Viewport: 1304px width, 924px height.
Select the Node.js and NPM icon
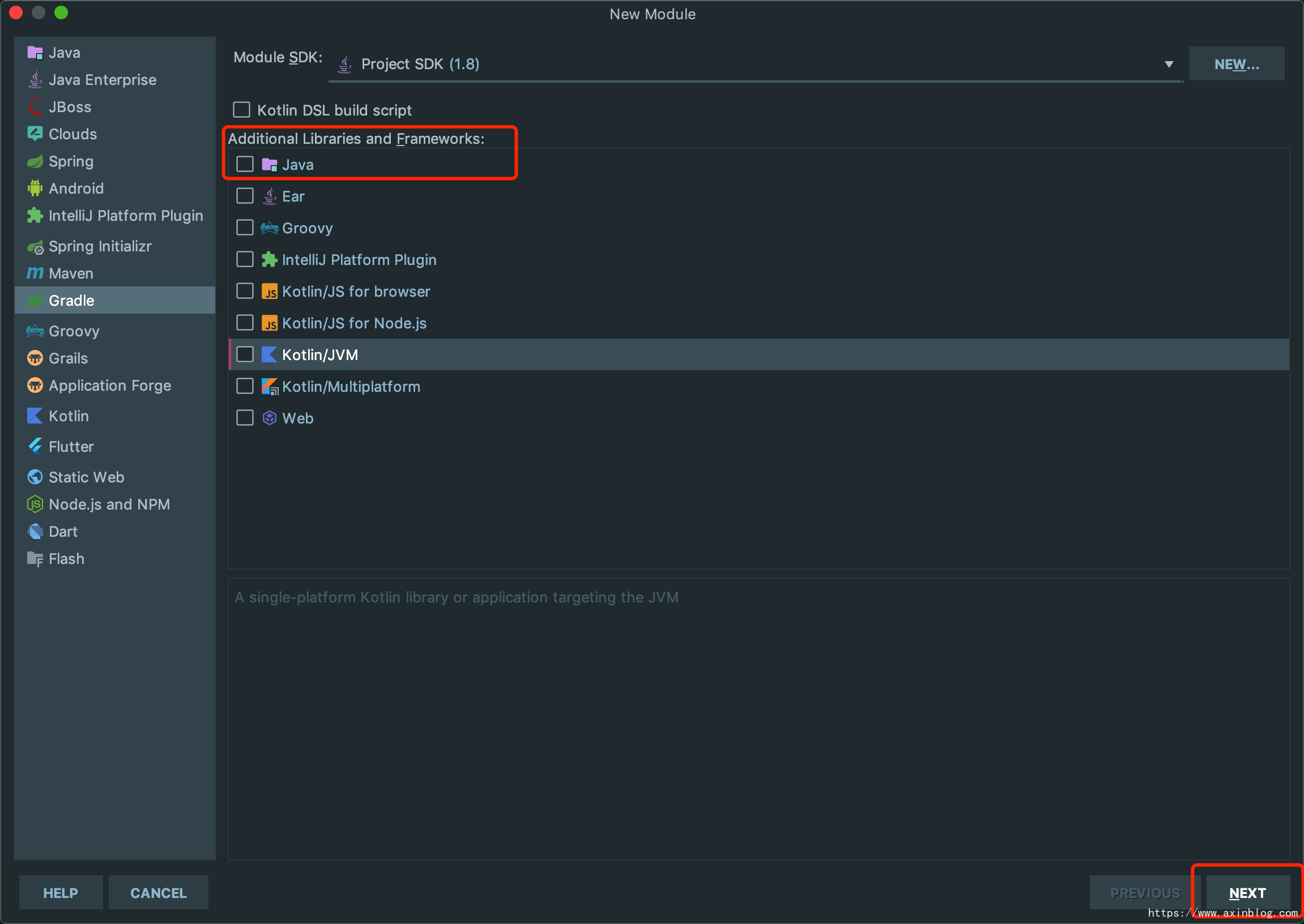[x=35, y=504]
